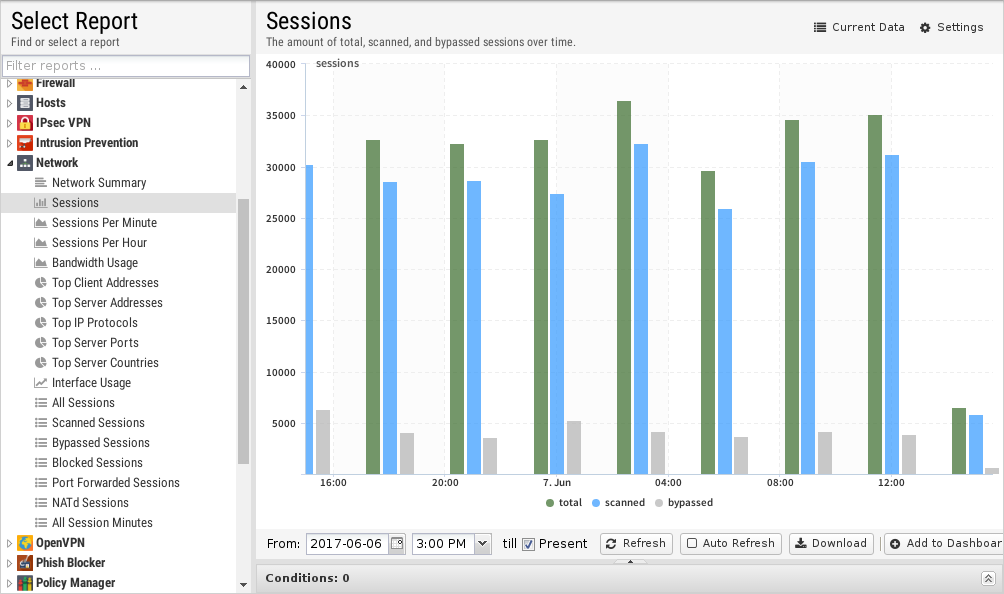The height and width of the screenshot is (594, 1004).
Task: Click the Network category icon
Action: tap(24, 163)
